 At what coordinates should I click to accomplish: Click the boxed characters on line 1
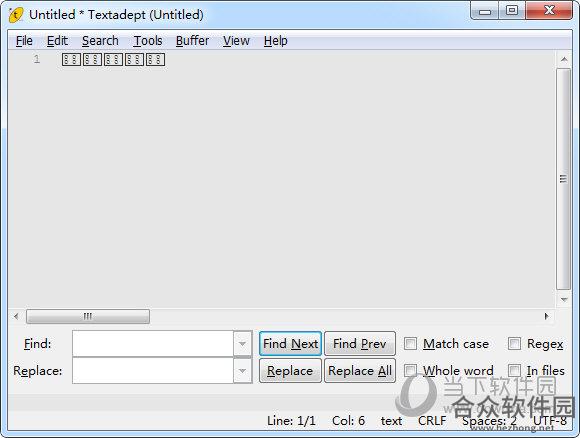(x=113, y=60)
